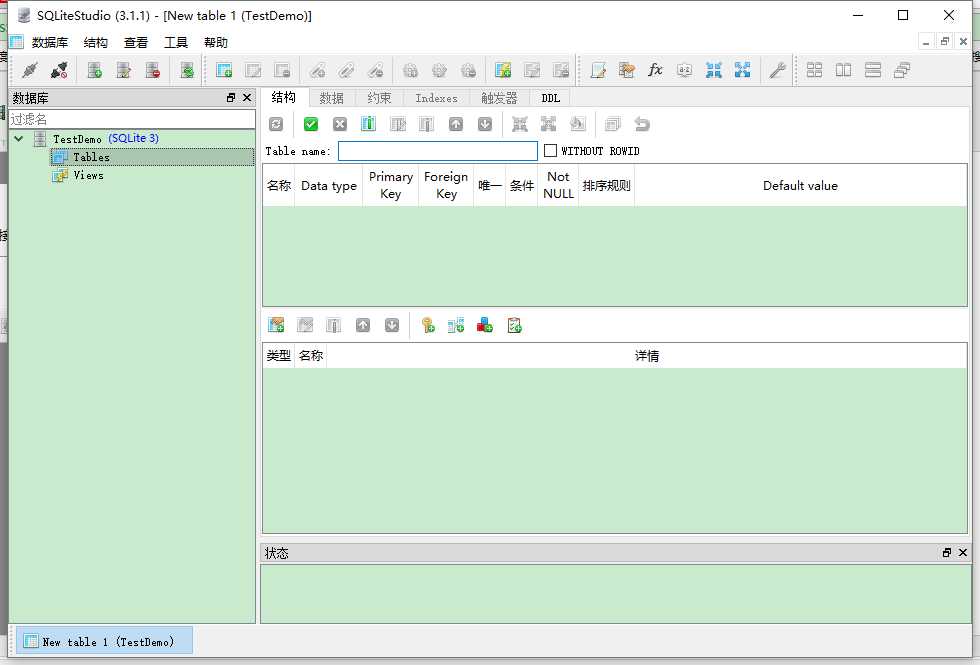This screenshot has width=980, height=665.
Task: Open configuration via the wrench icon
Action: point(777,70)
